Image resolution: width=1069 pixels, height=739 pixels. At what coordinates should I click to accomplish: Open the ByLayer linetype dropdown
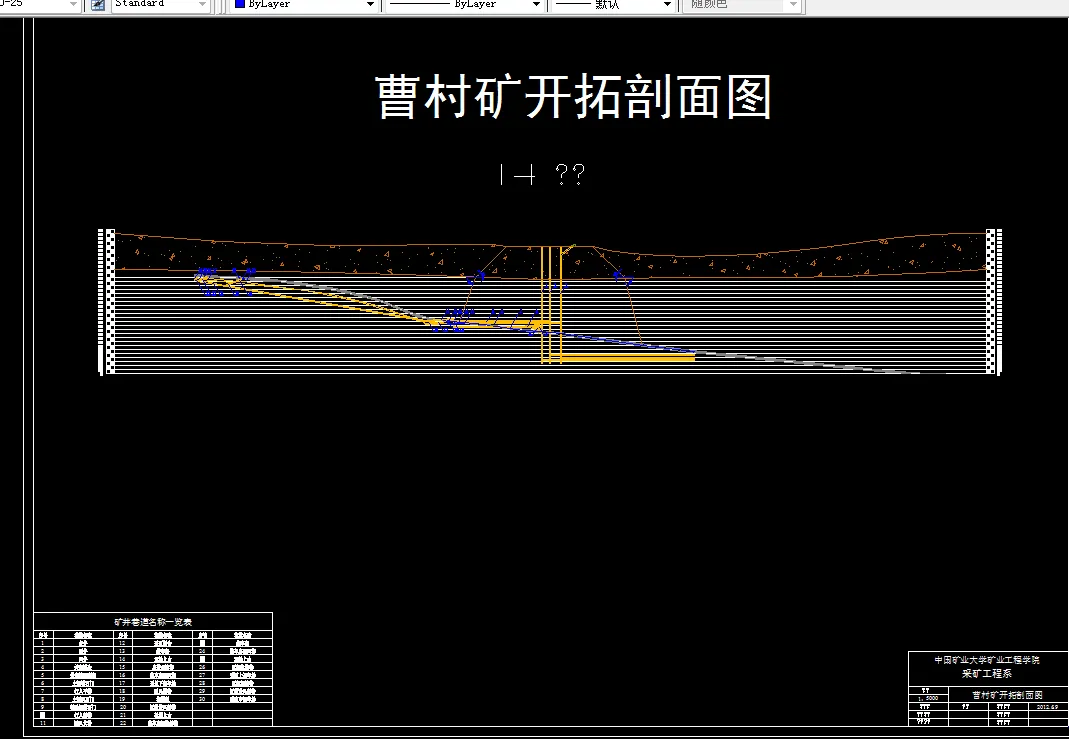[536, 4]
